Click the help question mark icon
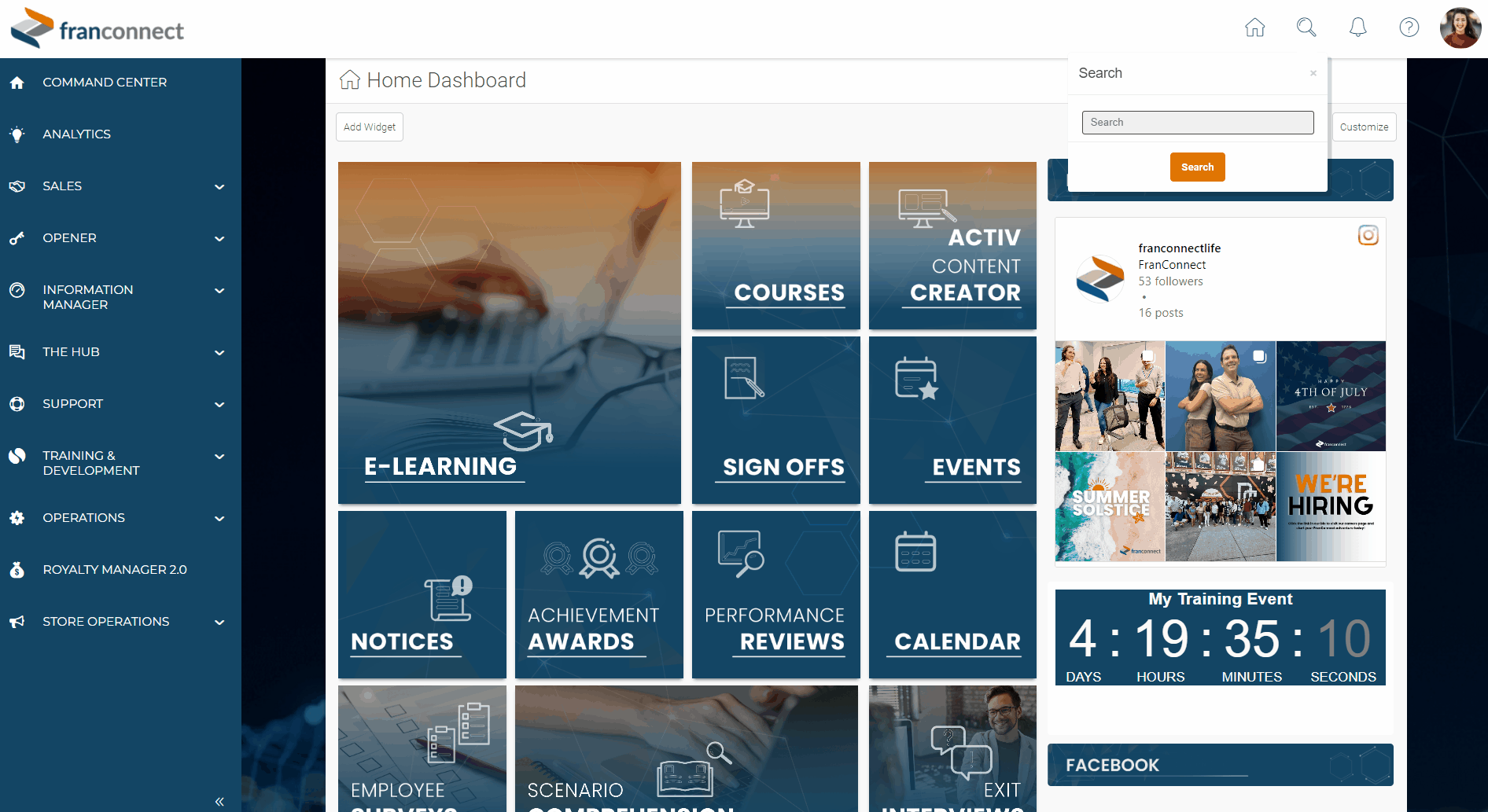The image size is (1488, 812). coord(1409,28)
